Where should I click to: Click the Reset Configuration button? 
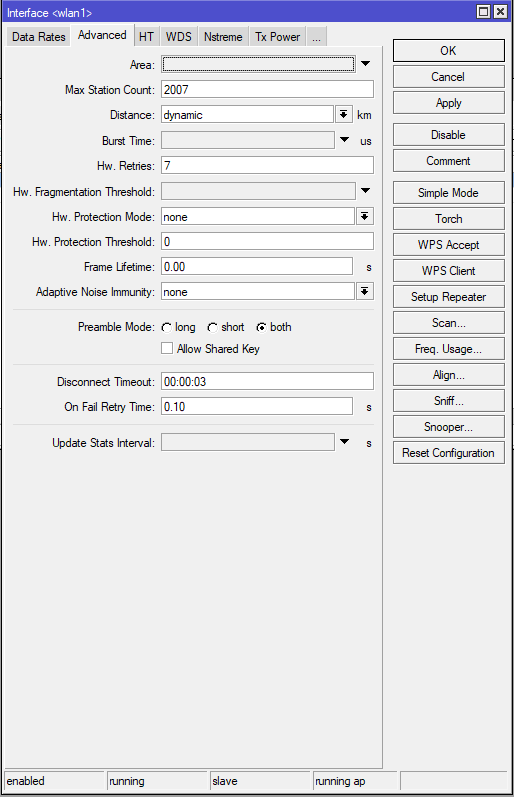[448, 452]
